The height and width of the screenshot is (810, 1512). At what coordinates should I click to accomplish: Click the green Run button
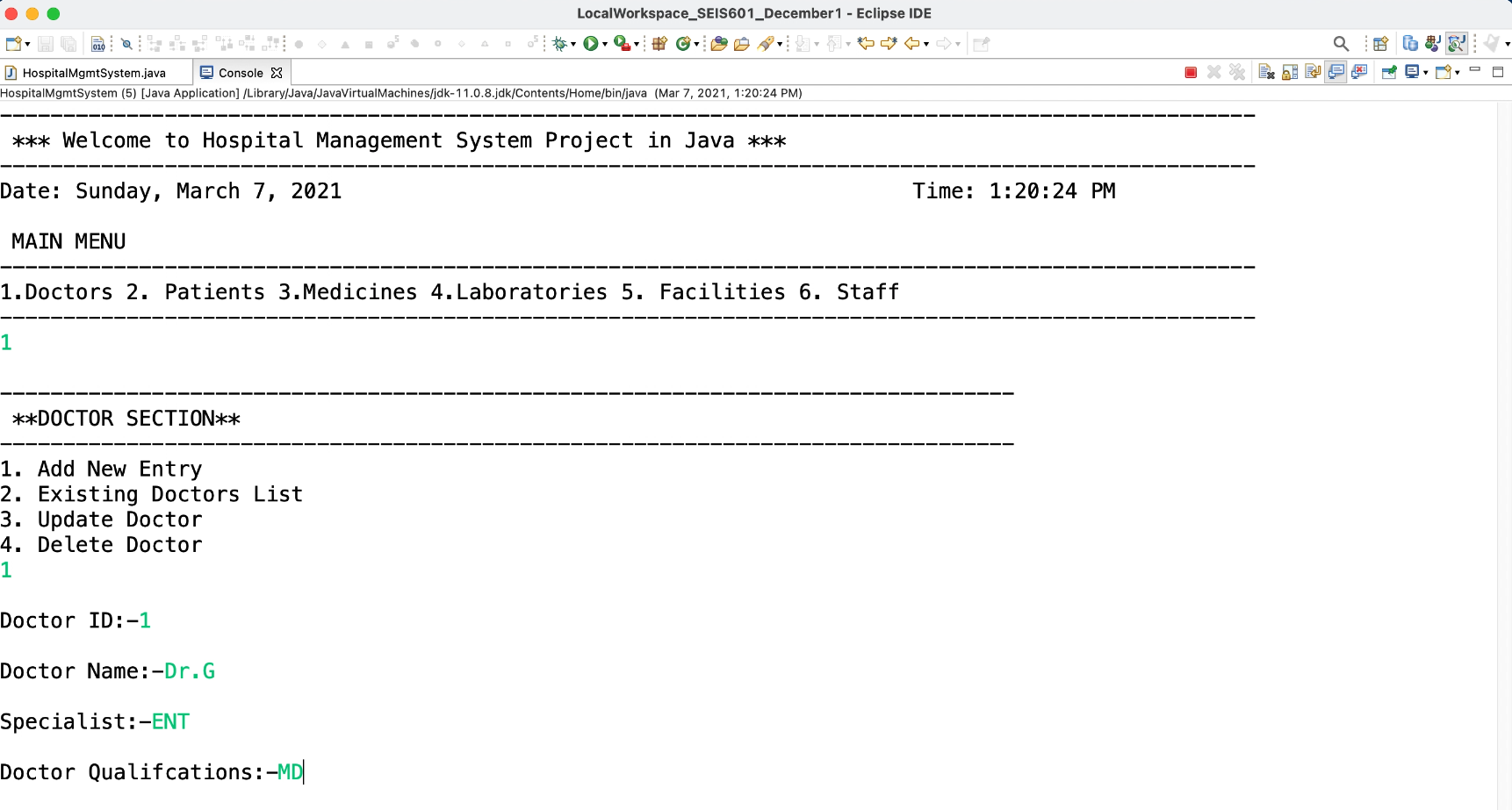(x=591, y=44)
